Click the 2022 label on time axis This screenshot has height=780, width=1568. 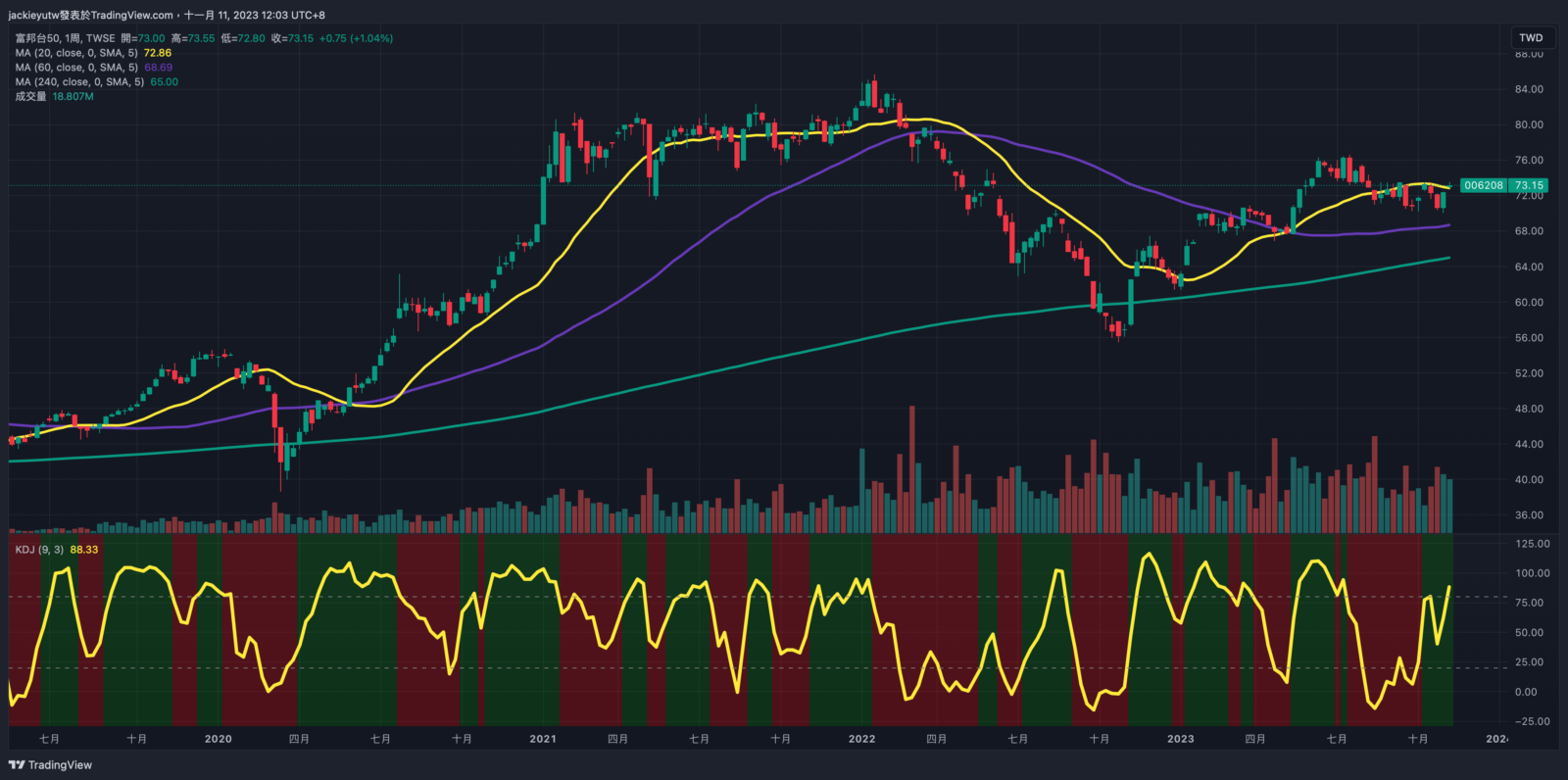tap(861, 739)
